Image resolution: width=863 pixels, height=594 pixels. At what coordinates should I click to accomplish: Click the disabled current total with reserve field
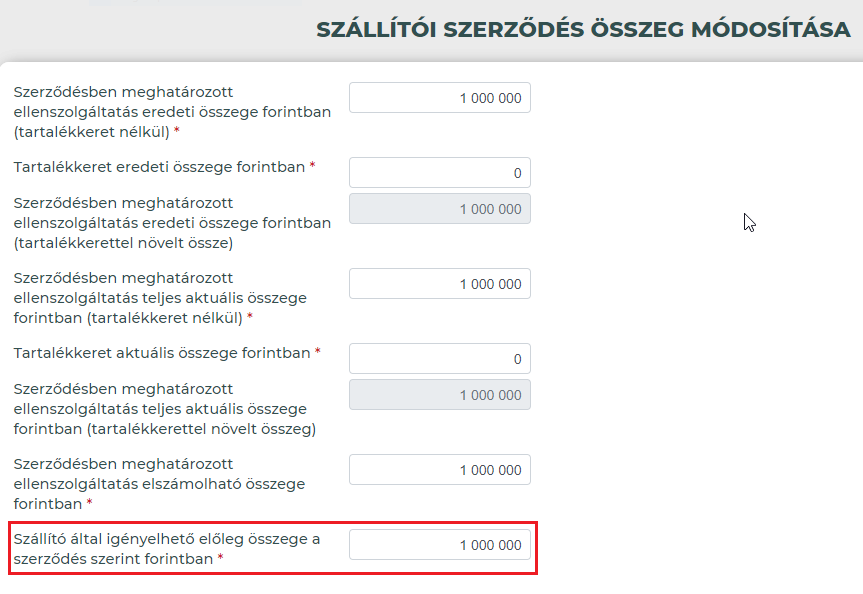[440, 395]
